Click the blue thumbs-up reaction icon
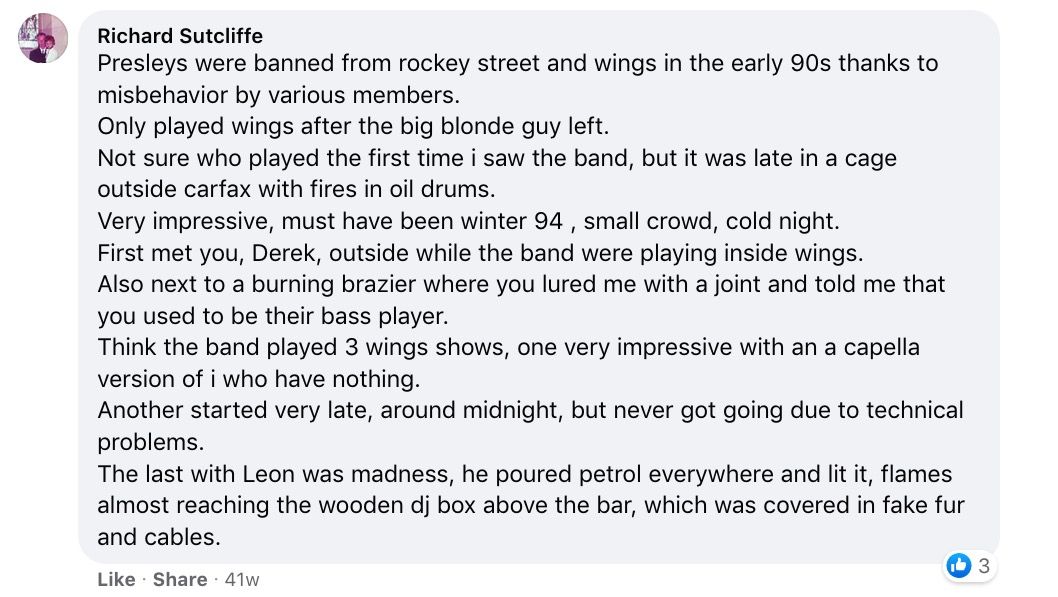This screenshot has height=597, width=1058. click(x=958, y=566)
